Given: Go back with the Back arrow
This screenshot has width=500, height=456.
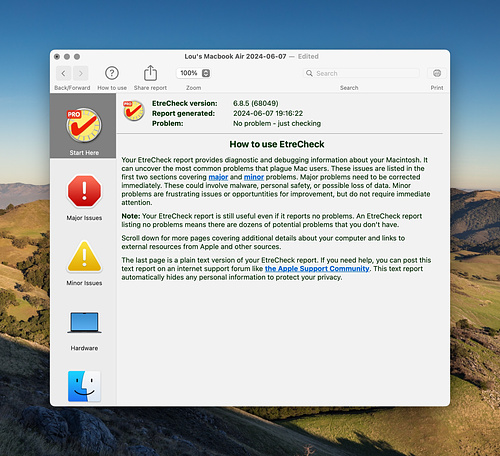Looking at the screenshot, I should click(63, 73).
